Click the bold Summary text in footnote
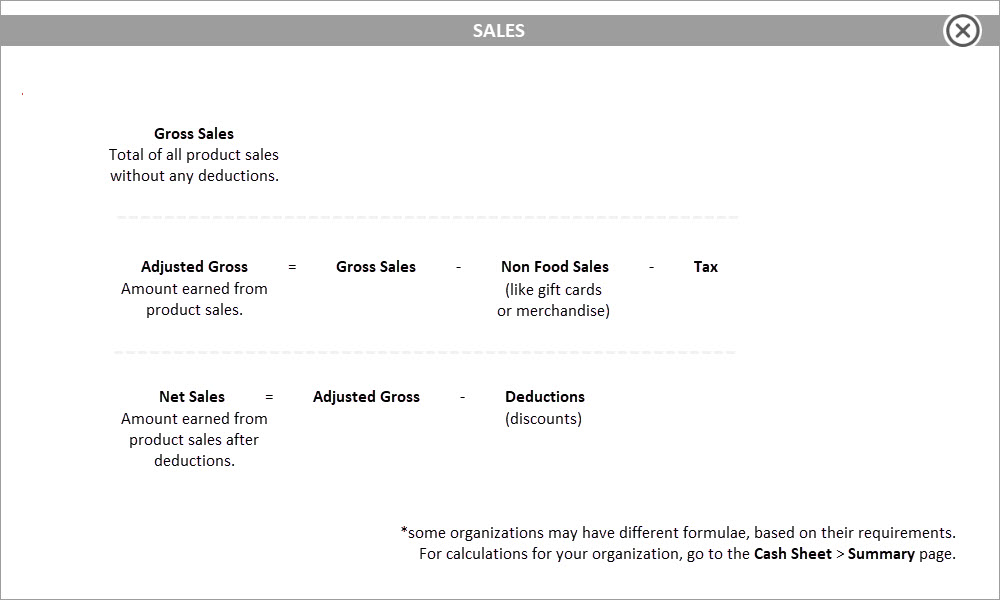Image resolution: width=1000 pixels, height=600 pixels. click(881, 553)
